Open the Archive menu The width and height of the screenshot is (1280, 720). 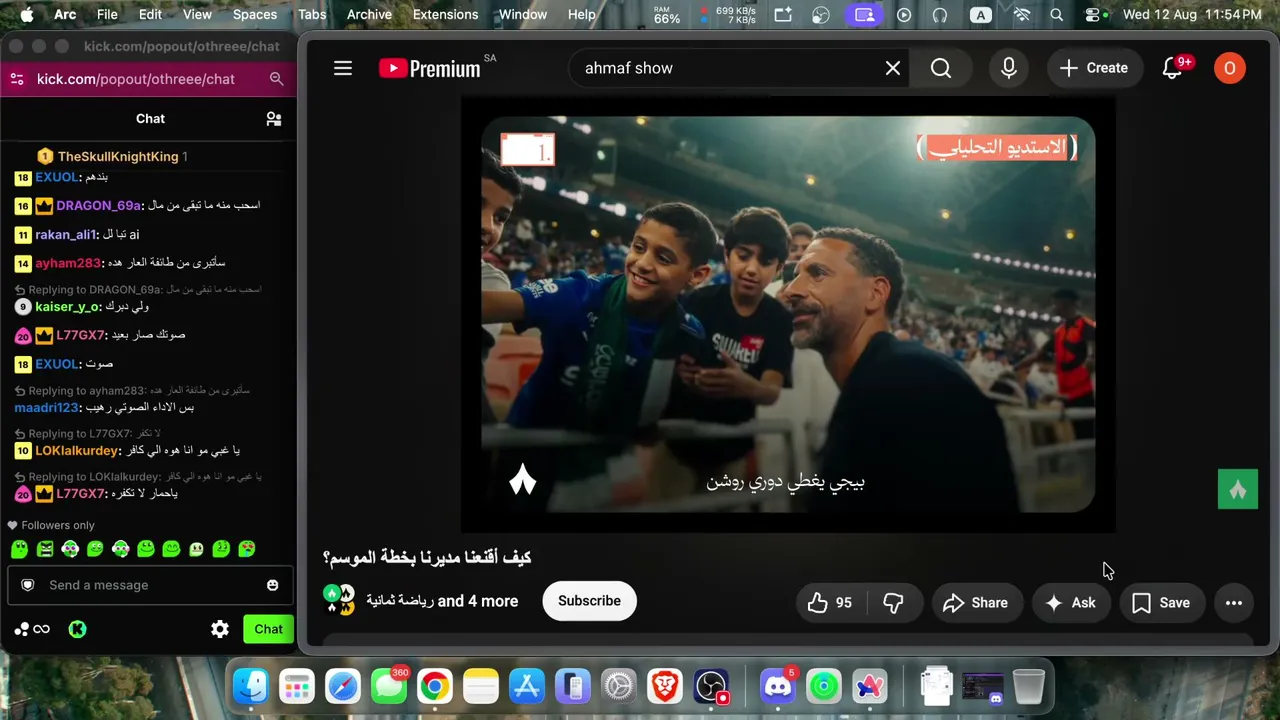pos(369,15)
